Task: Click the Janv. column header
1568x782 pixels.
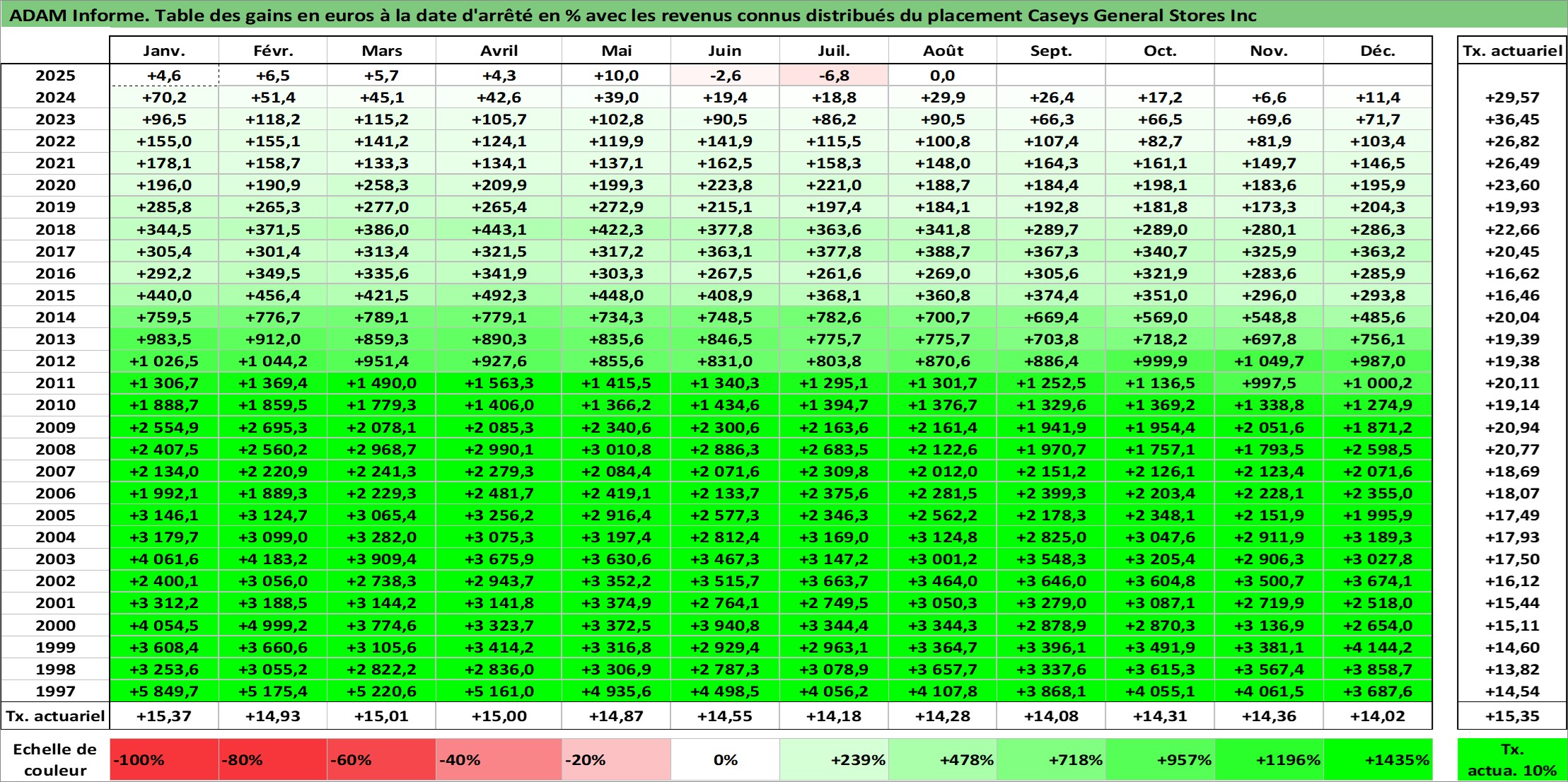Action: (x=164, y=51)
